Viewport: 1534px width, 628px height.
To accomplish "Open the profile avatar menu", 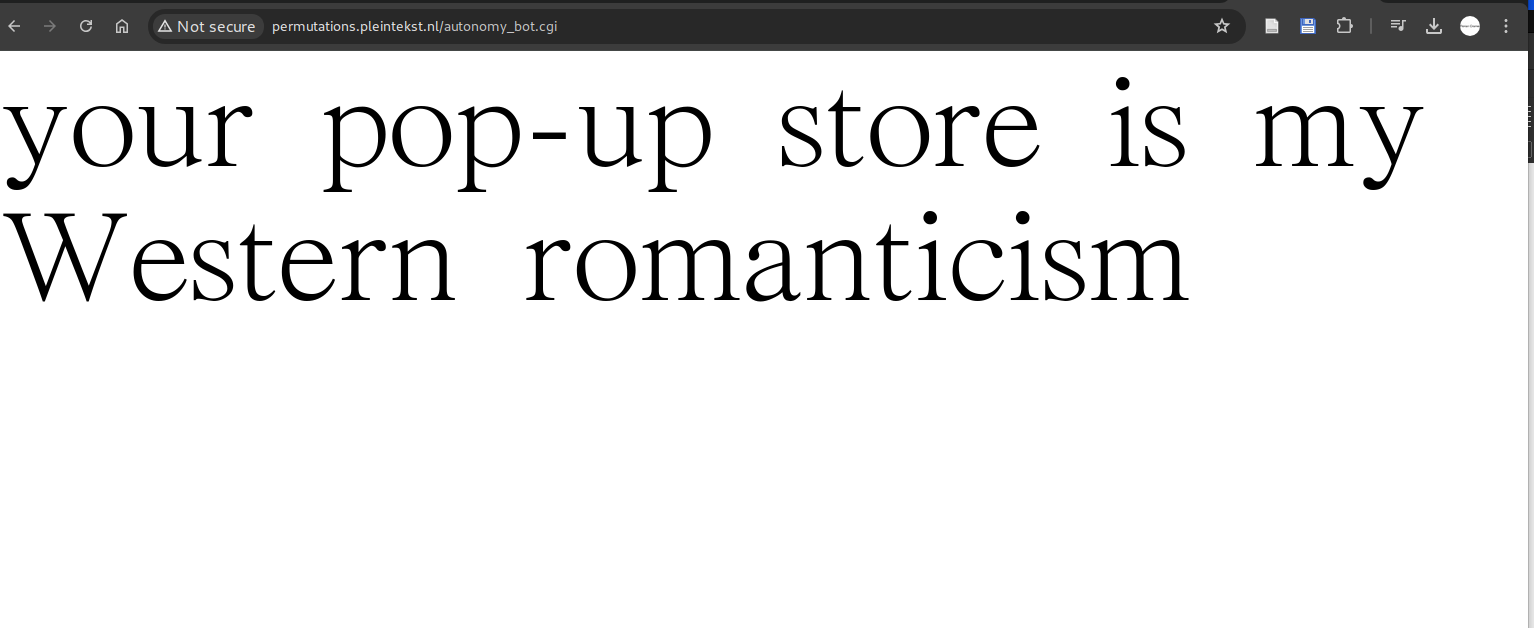I will pyautogui.click(x=1469, y=26).
